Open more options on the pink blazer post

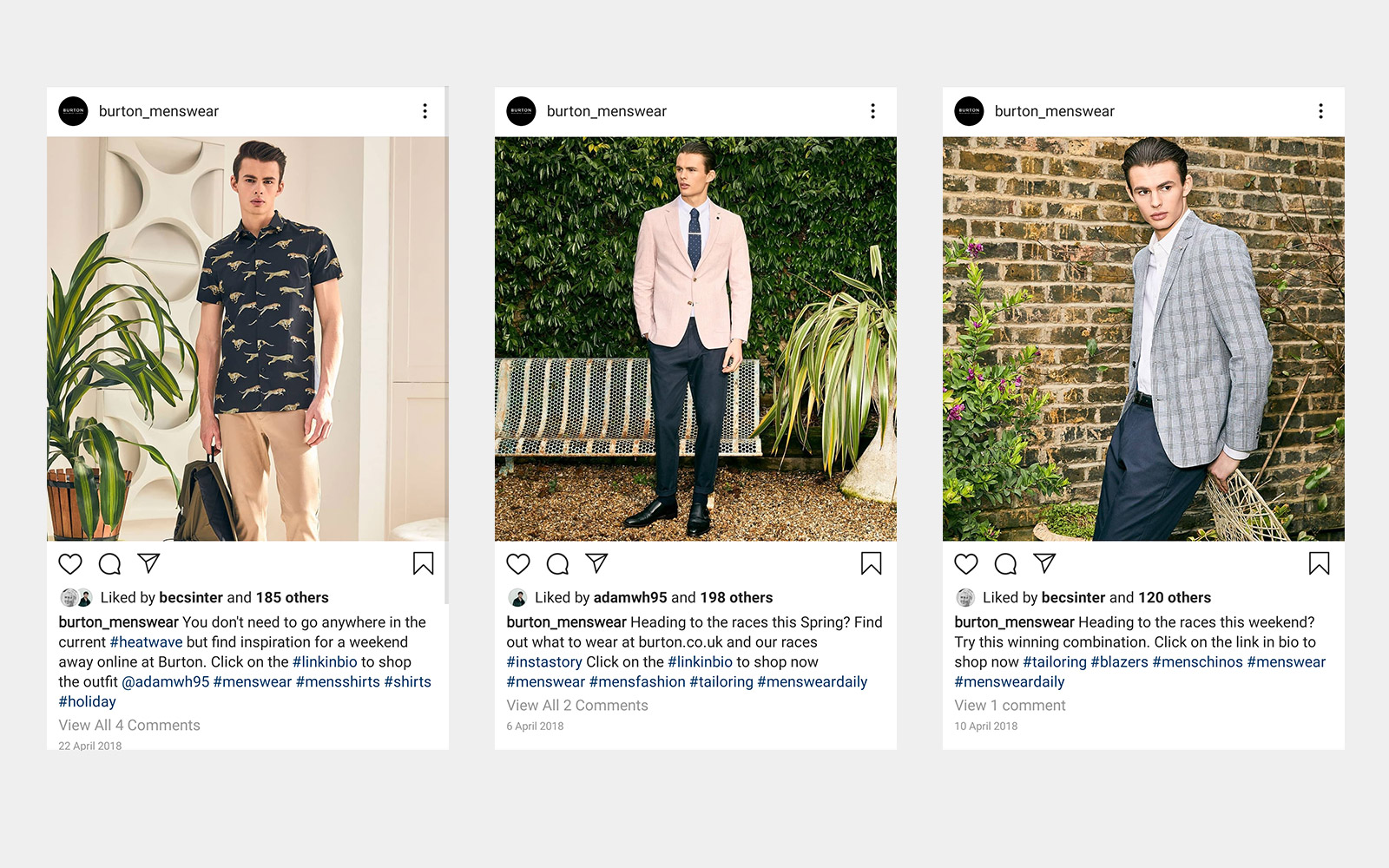[872, 111]
